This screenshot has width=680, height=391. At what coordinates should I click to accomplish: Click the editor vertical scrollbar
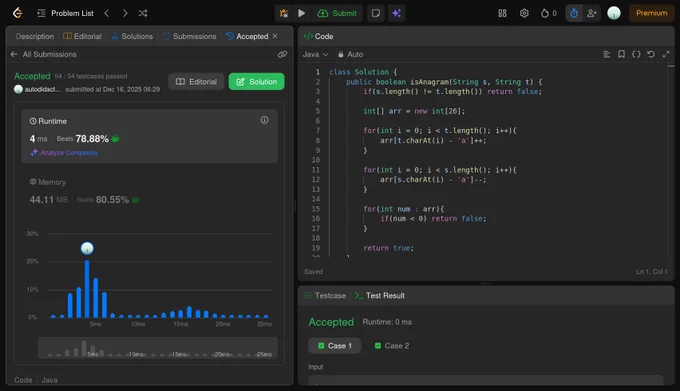coord(671,160)
